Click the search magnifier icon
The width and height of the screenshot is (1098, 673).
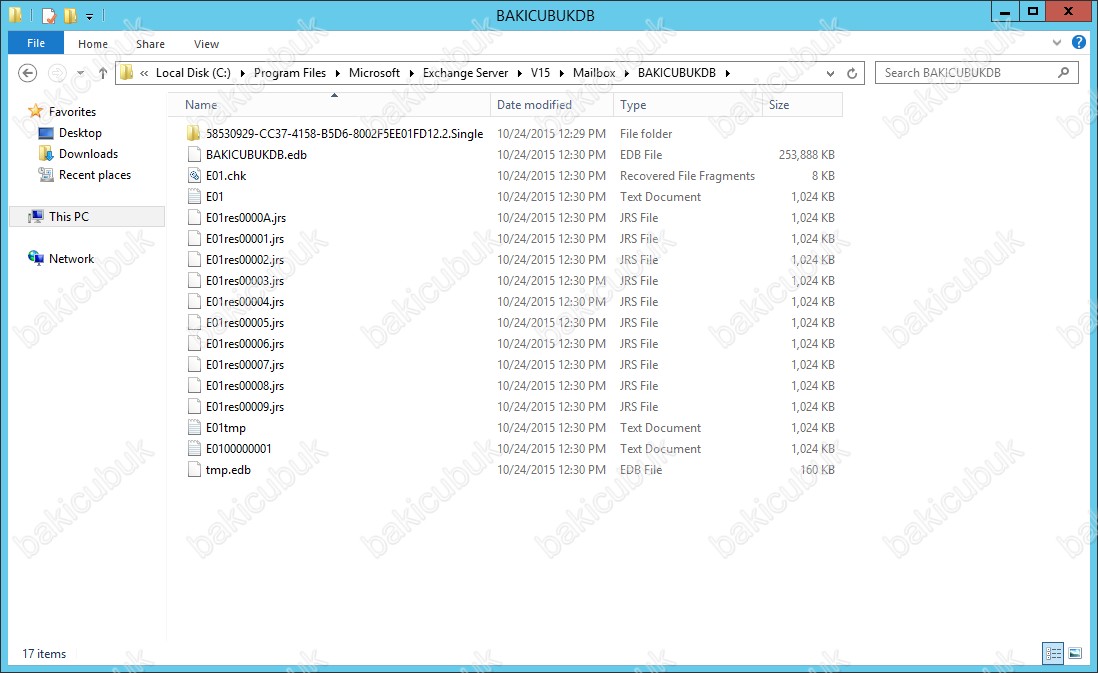(1063, 72)
